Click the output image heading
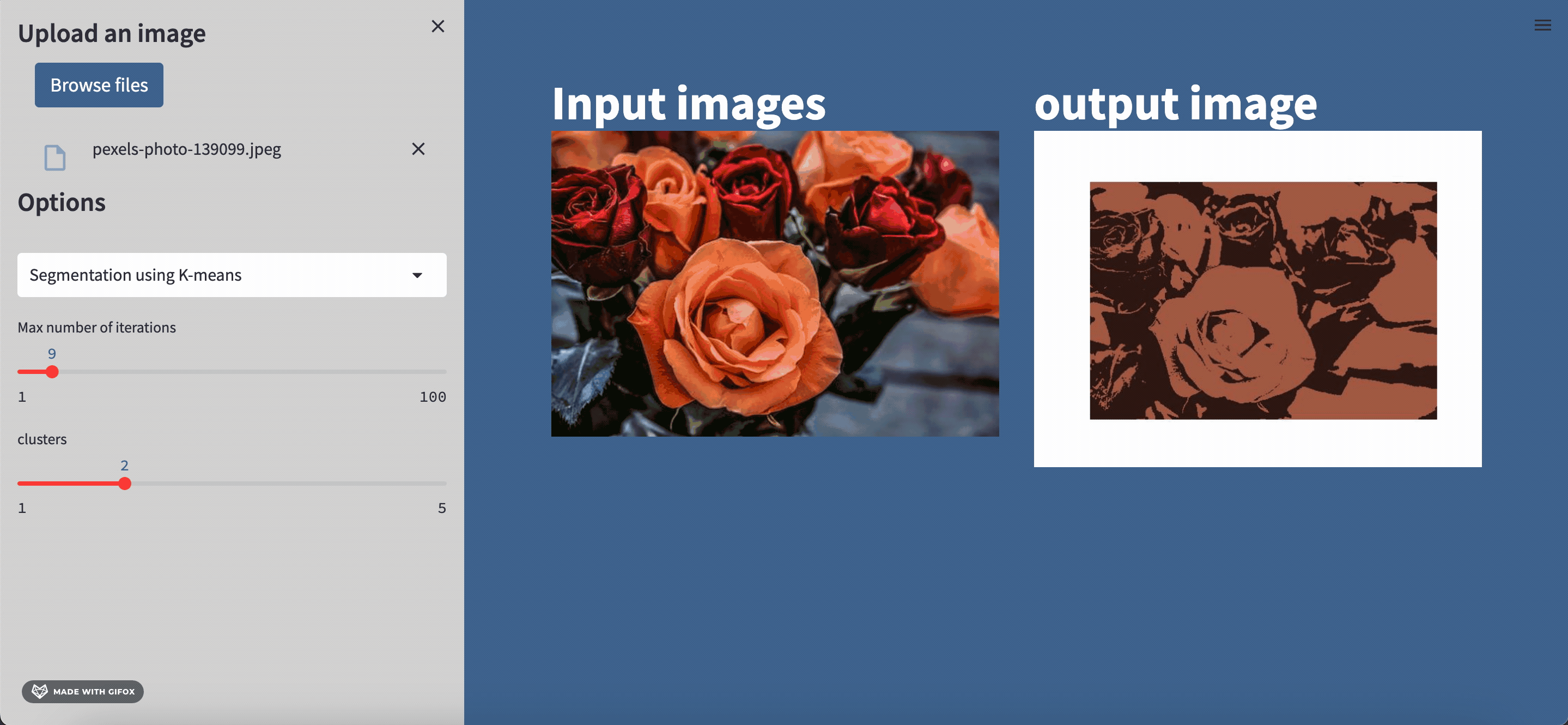 tap(1175, 104)
